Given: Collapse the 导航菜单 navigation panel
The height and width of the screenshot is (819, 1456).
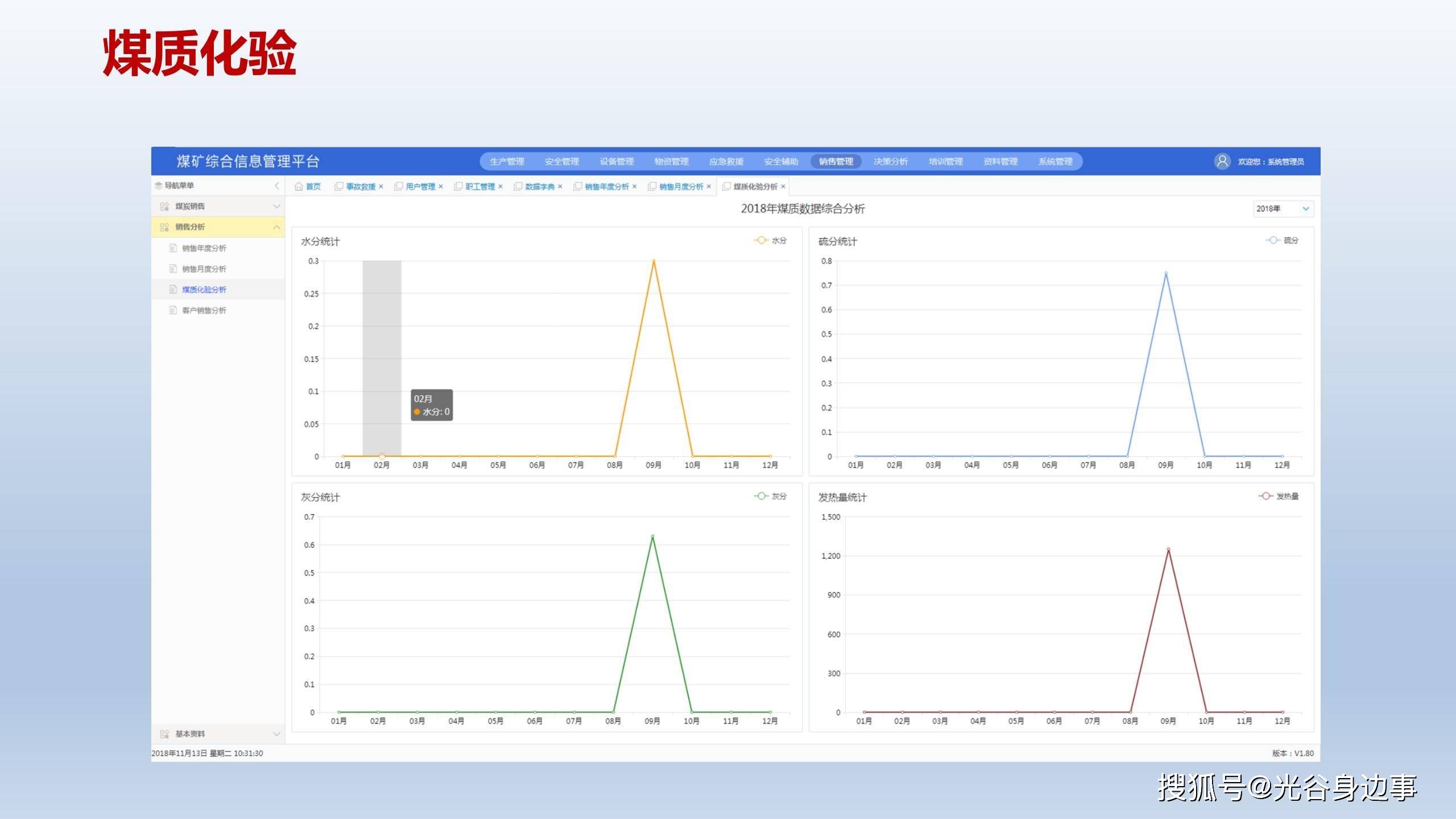Looking at the screenshot, I should pos(277,185).
